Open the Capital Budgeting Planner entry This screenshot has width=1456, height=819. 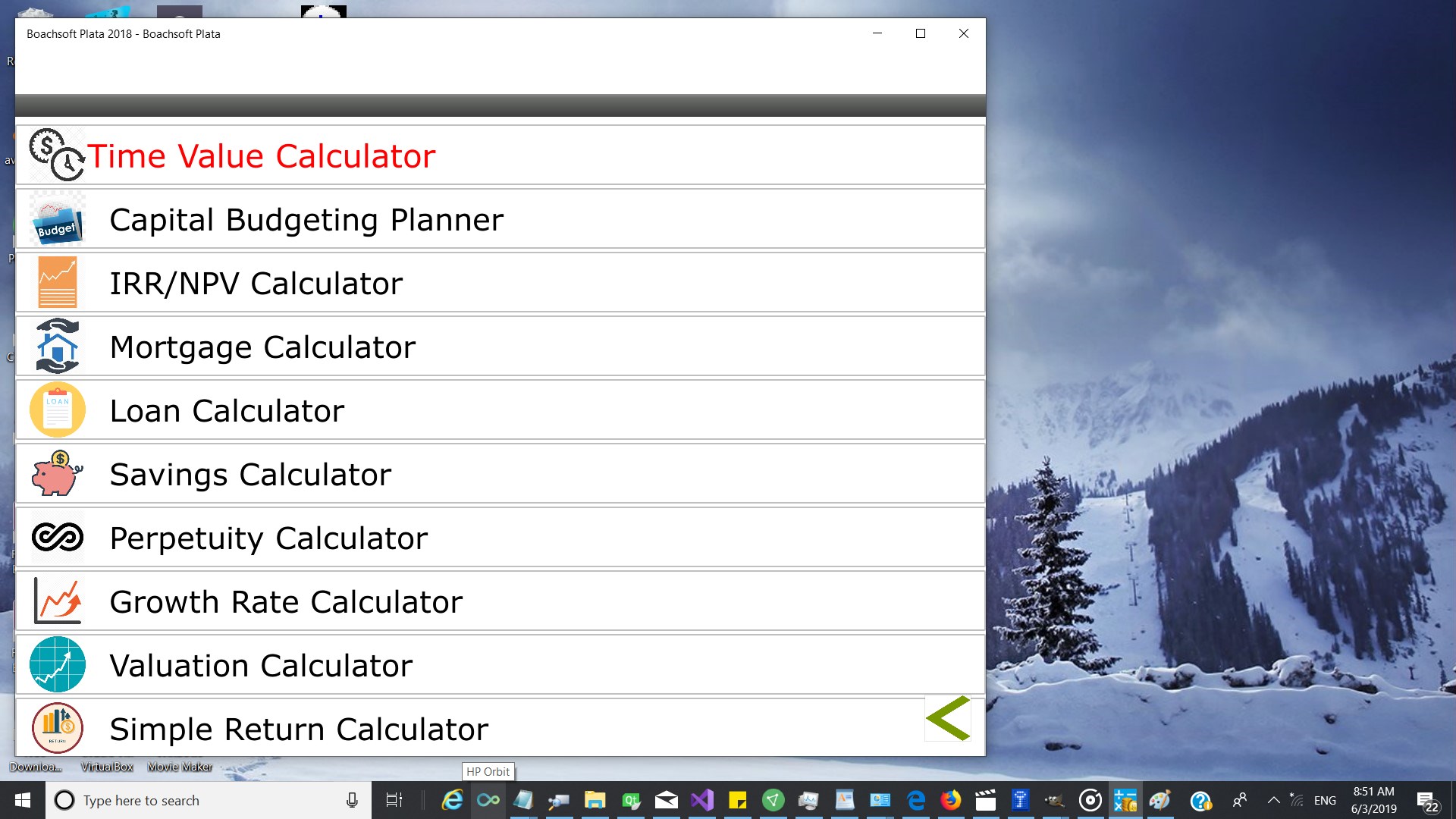(306, 220)
